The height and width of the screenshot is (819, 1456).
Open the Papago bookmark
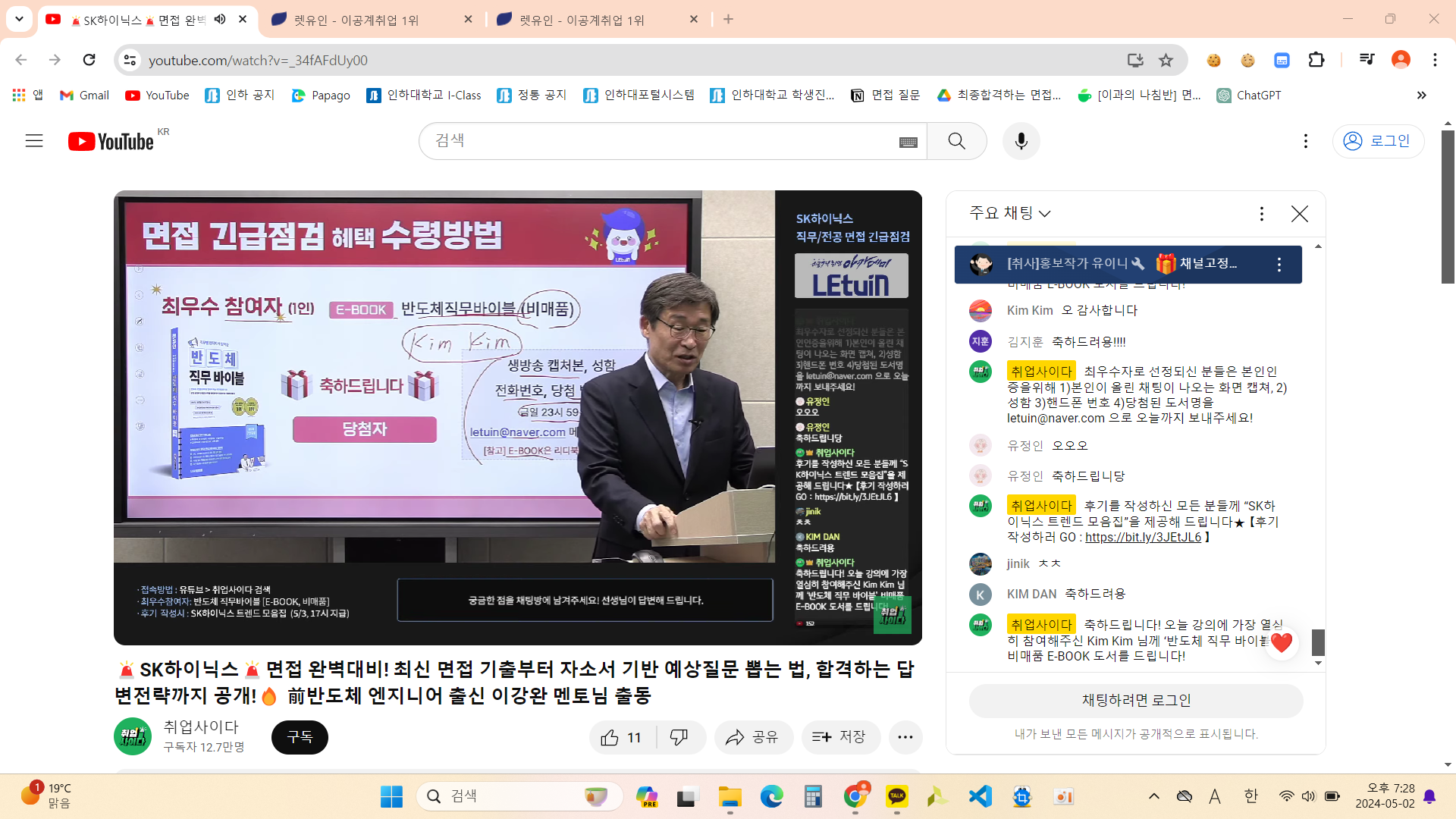click(x=321, y=96)
